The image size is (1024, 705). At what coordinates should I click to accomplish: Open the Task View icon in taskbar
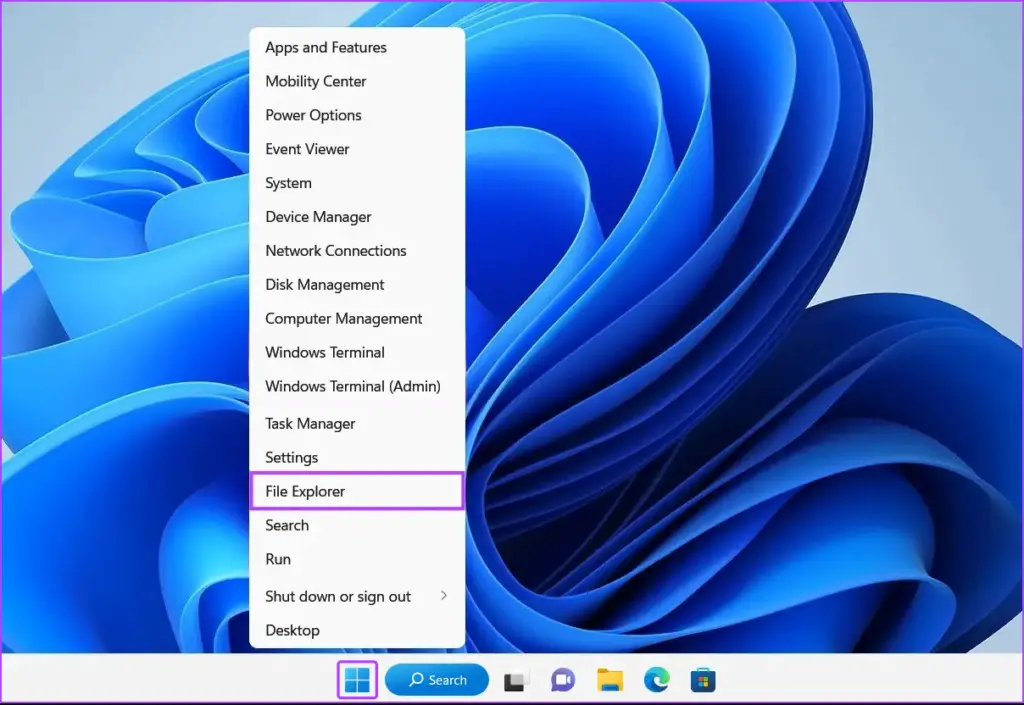(x=515, y=681)
